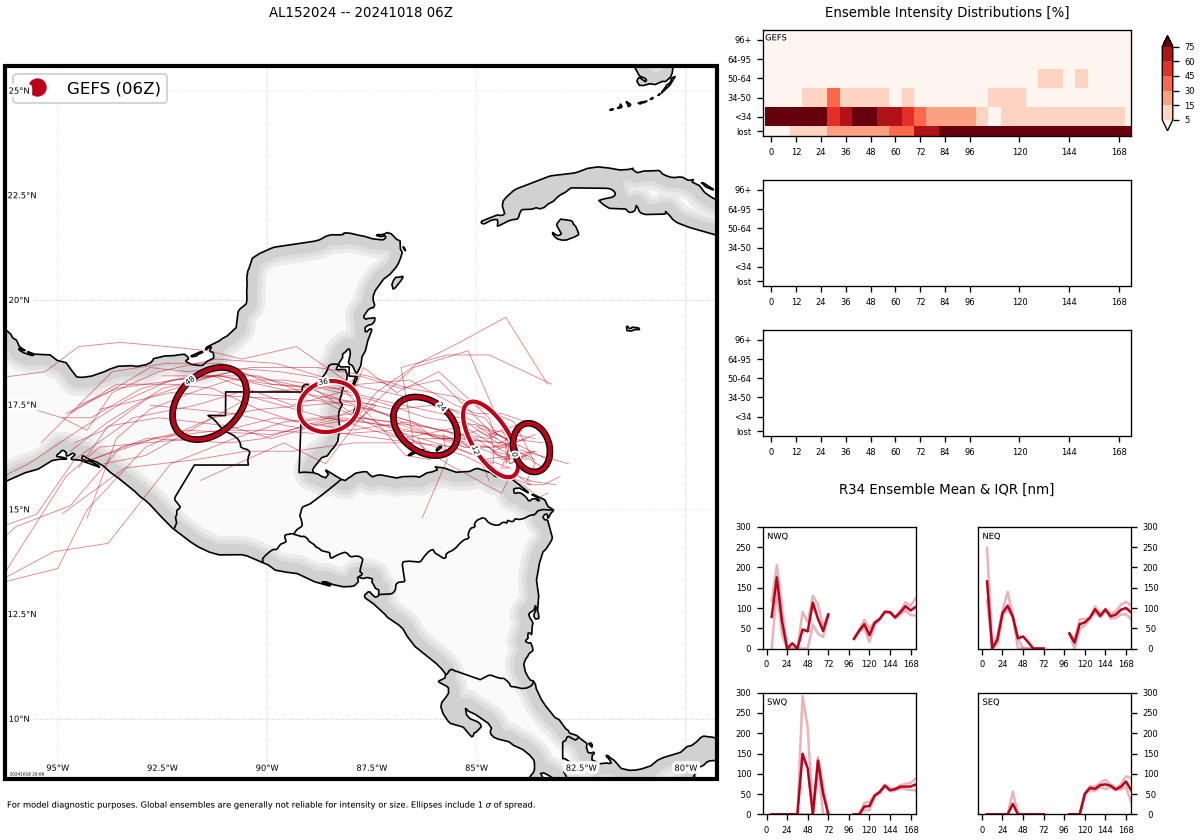Select the ellipse labeled 36 on the map
This screenshot has height=840, width=1200.
pyautogui.click(x=329, y=406)
